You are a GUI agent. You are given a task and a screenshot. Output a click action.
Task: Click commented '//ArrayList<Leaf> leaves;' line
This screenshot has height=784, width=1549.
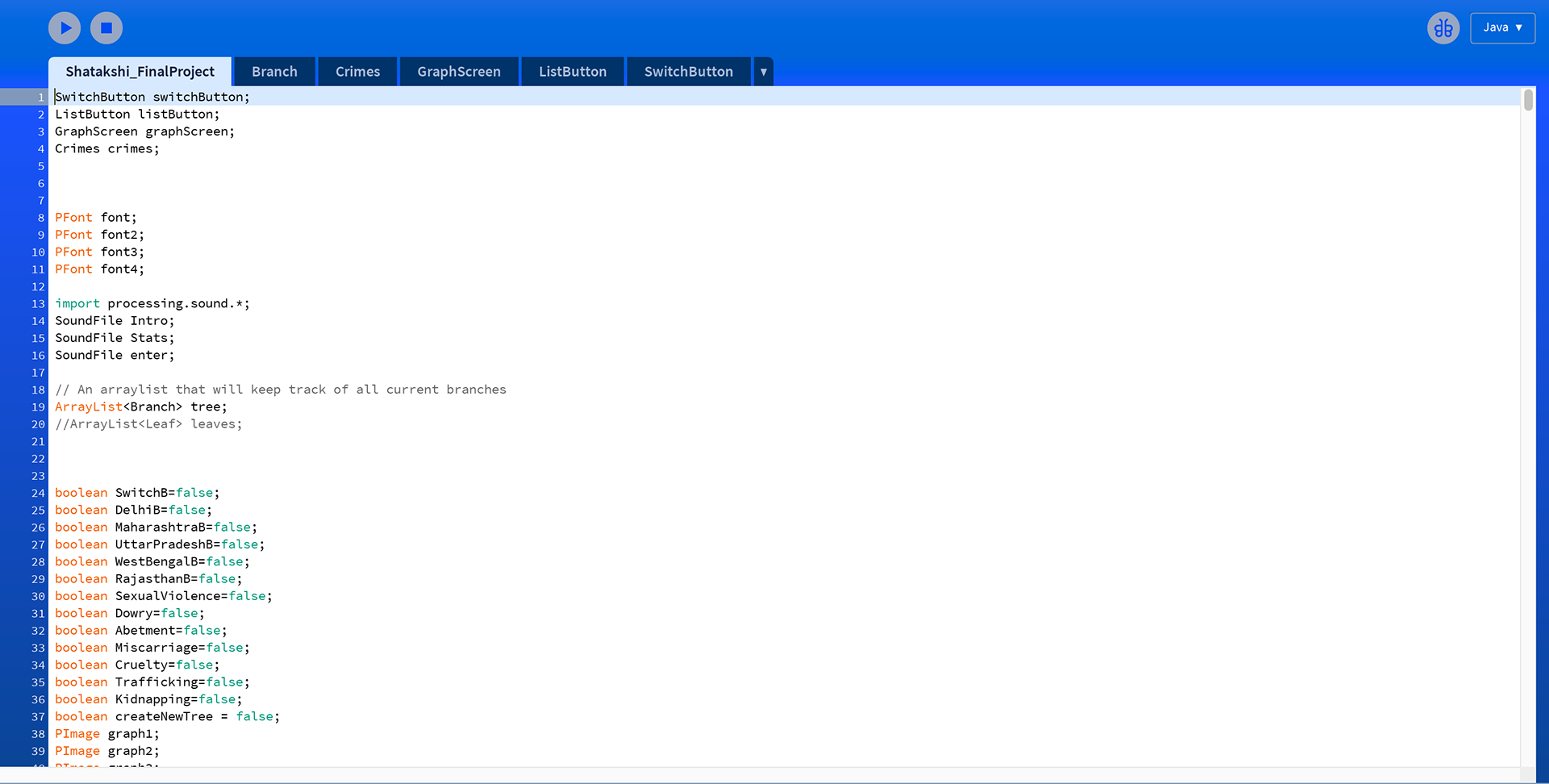148,424
